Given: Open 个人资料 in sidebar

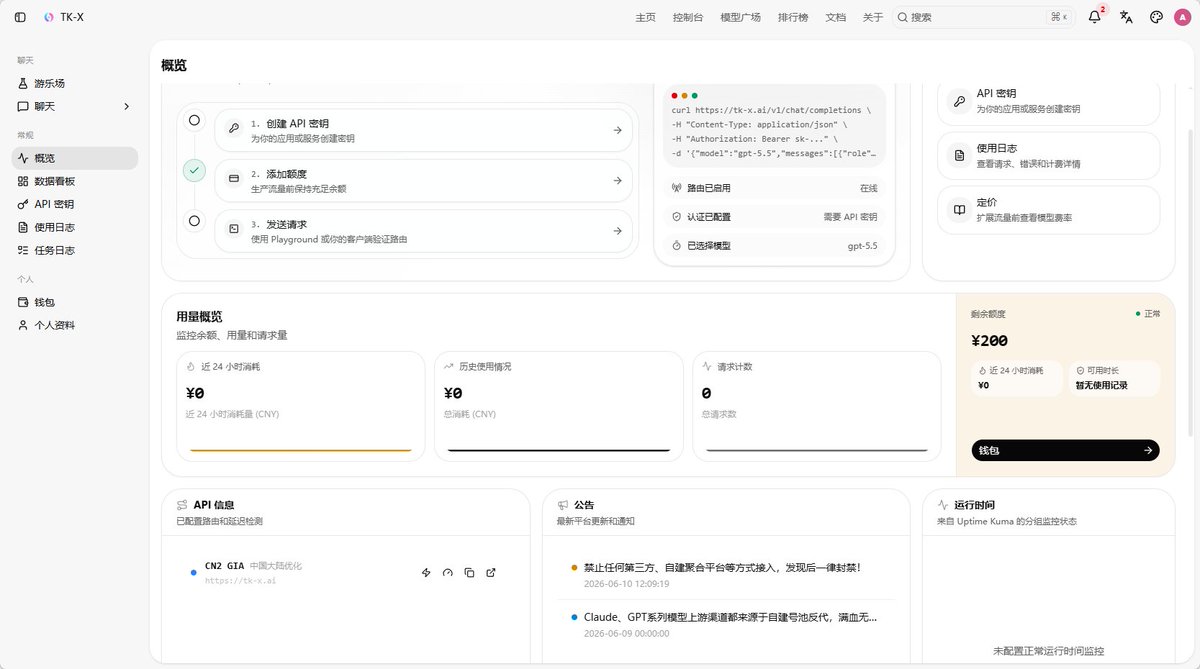Looking at the screenshot, I should (x=75, y=325).
